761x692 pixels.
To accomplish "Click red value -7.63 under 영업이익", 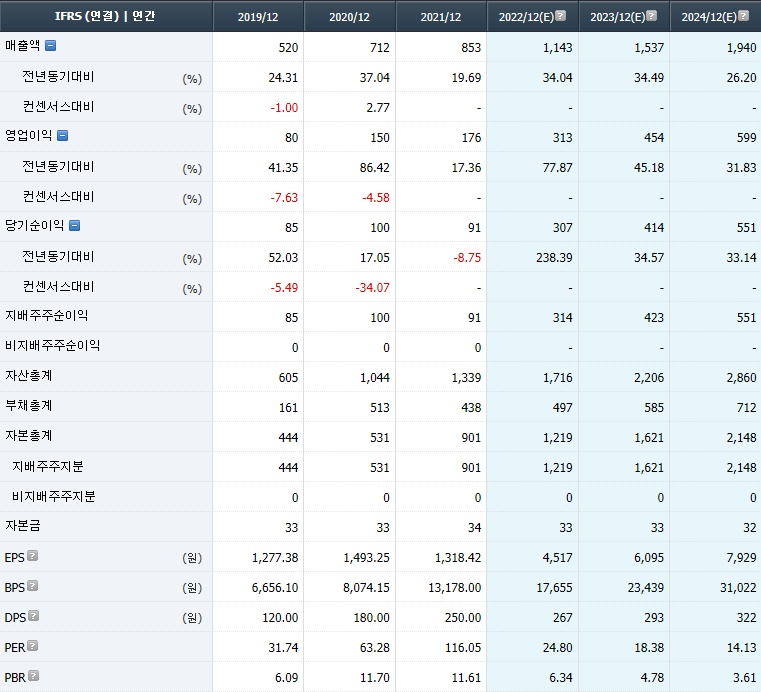I will [x=284, y=198].
